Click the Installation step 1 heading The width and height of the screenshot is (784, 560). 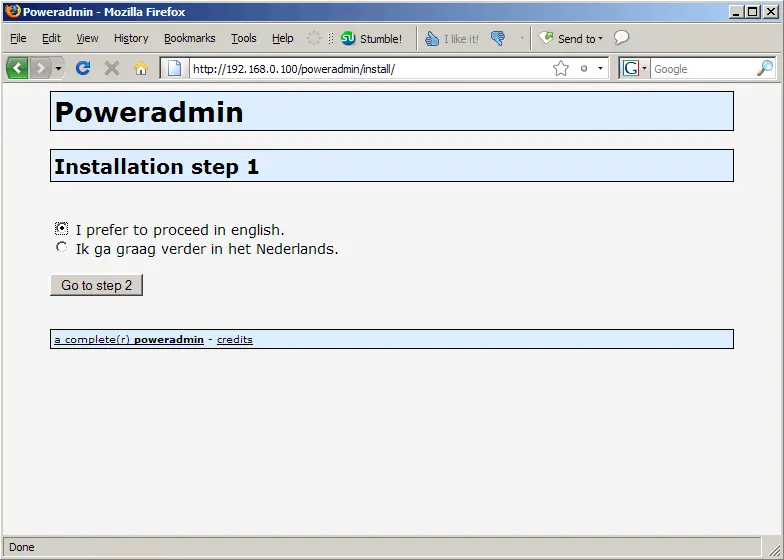[156, 166]
